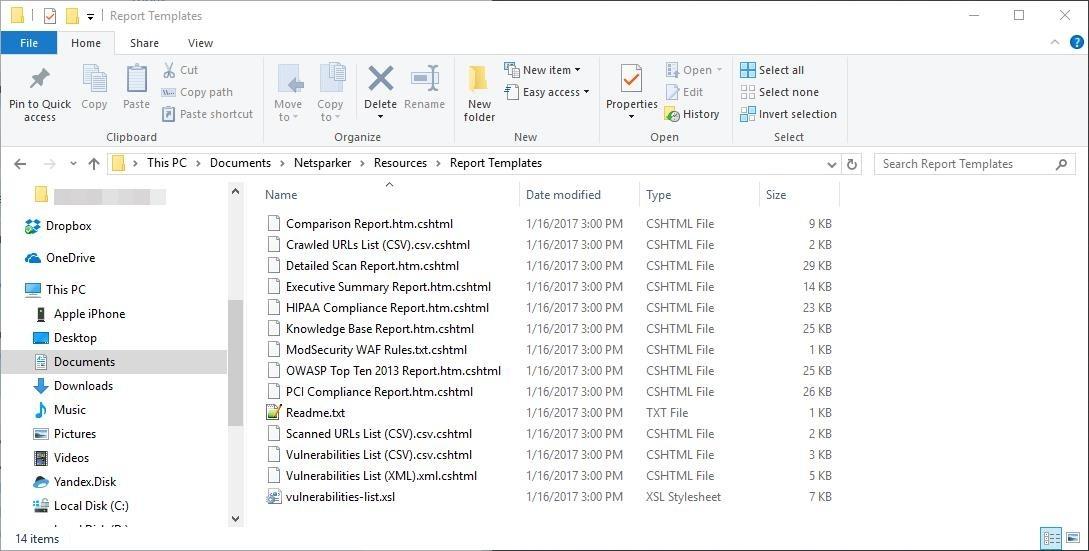
Task: Refresh the folder view with refresh icon
Action: tap(852, 164)
